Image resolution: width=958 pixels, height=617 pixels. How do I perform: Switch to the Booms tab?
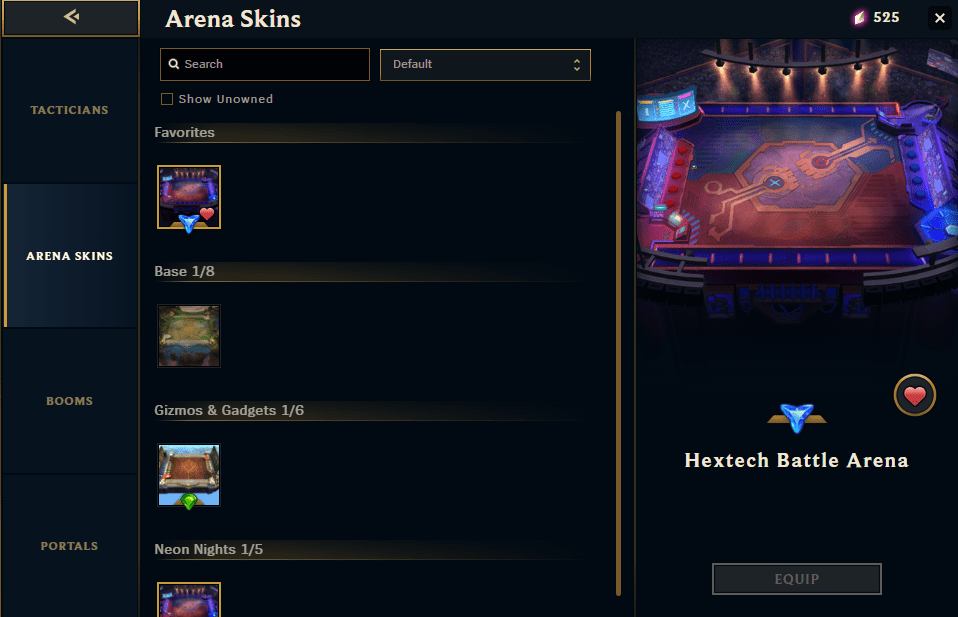pos(70,401)
